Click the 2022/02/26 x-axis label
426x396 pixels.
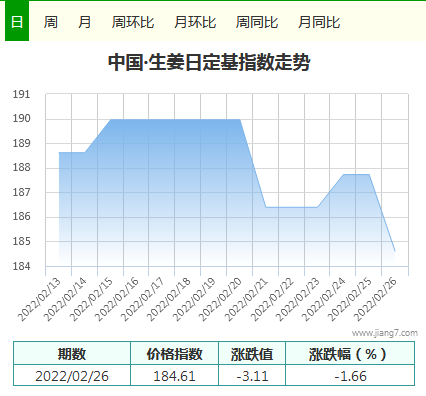[376, 300]
